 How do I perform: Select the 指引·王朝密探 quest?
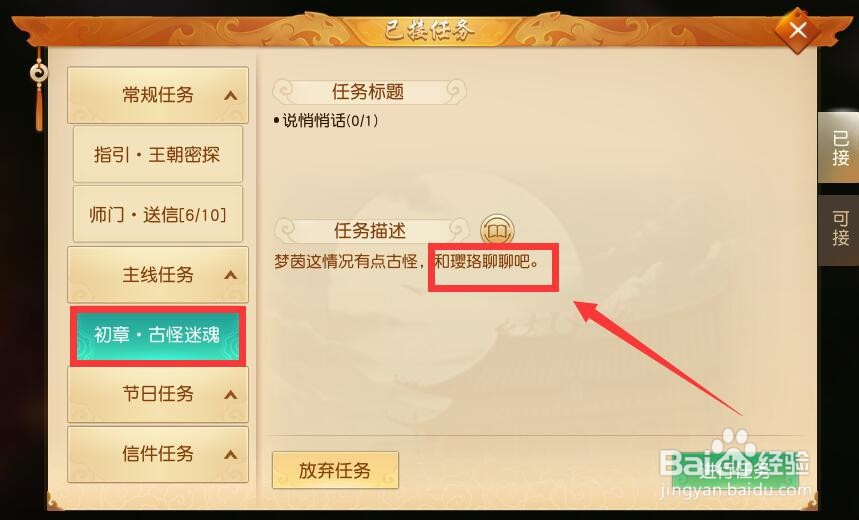[x=158, y=154]
